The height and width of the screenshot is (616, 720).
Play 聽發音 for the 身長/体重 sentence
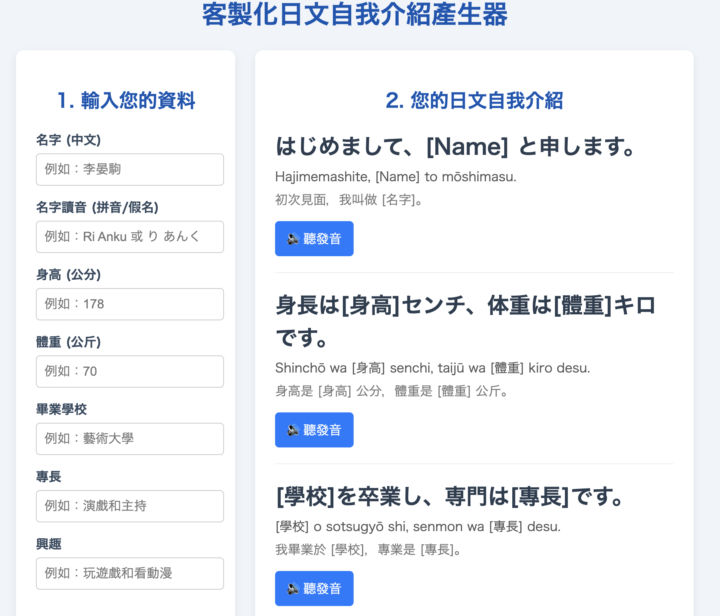coord(314,430)
